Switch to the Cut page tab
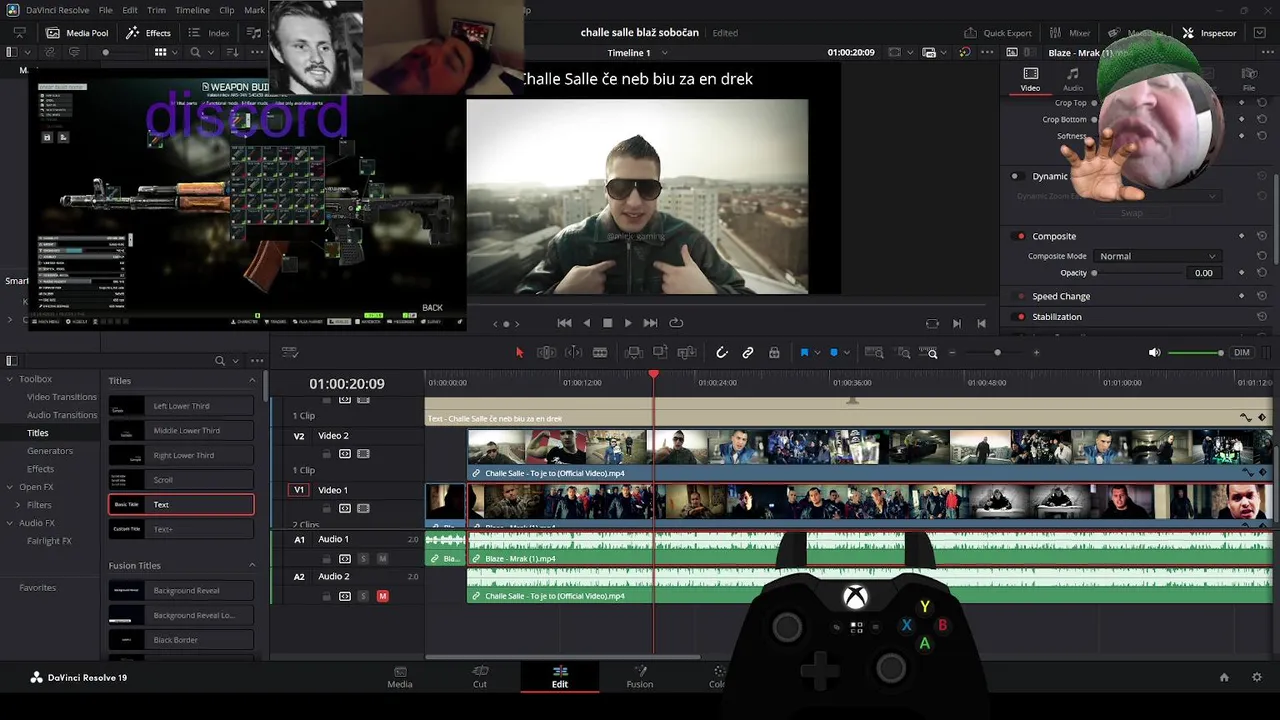Screen dimensions: 1280x720 [480, 677]
